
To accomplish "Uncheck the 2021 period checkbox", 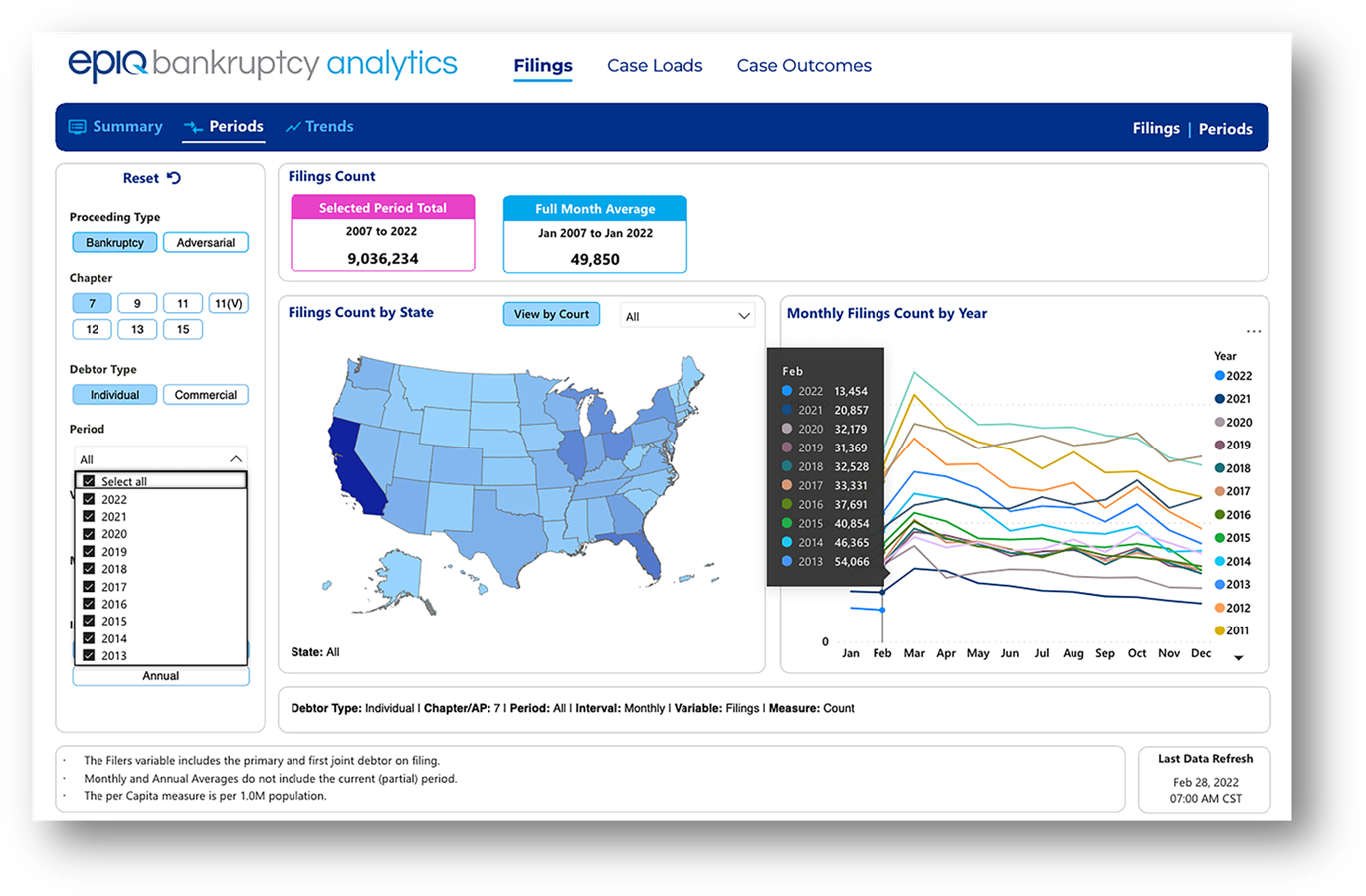I will [89, 516].
